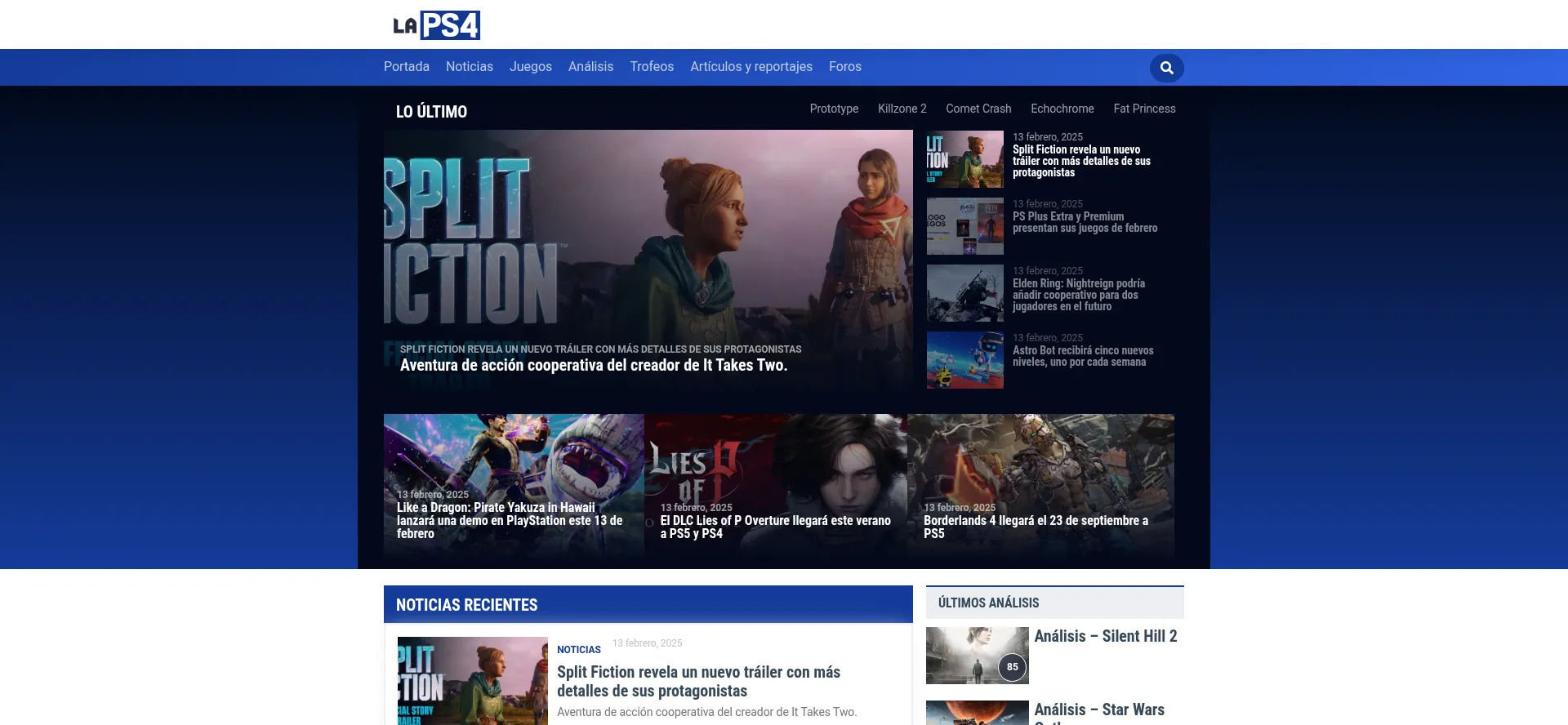The image size is (1568, 725).
Task: Open the Split Fiction sidebar thumbnail
Action: point(964,159)
